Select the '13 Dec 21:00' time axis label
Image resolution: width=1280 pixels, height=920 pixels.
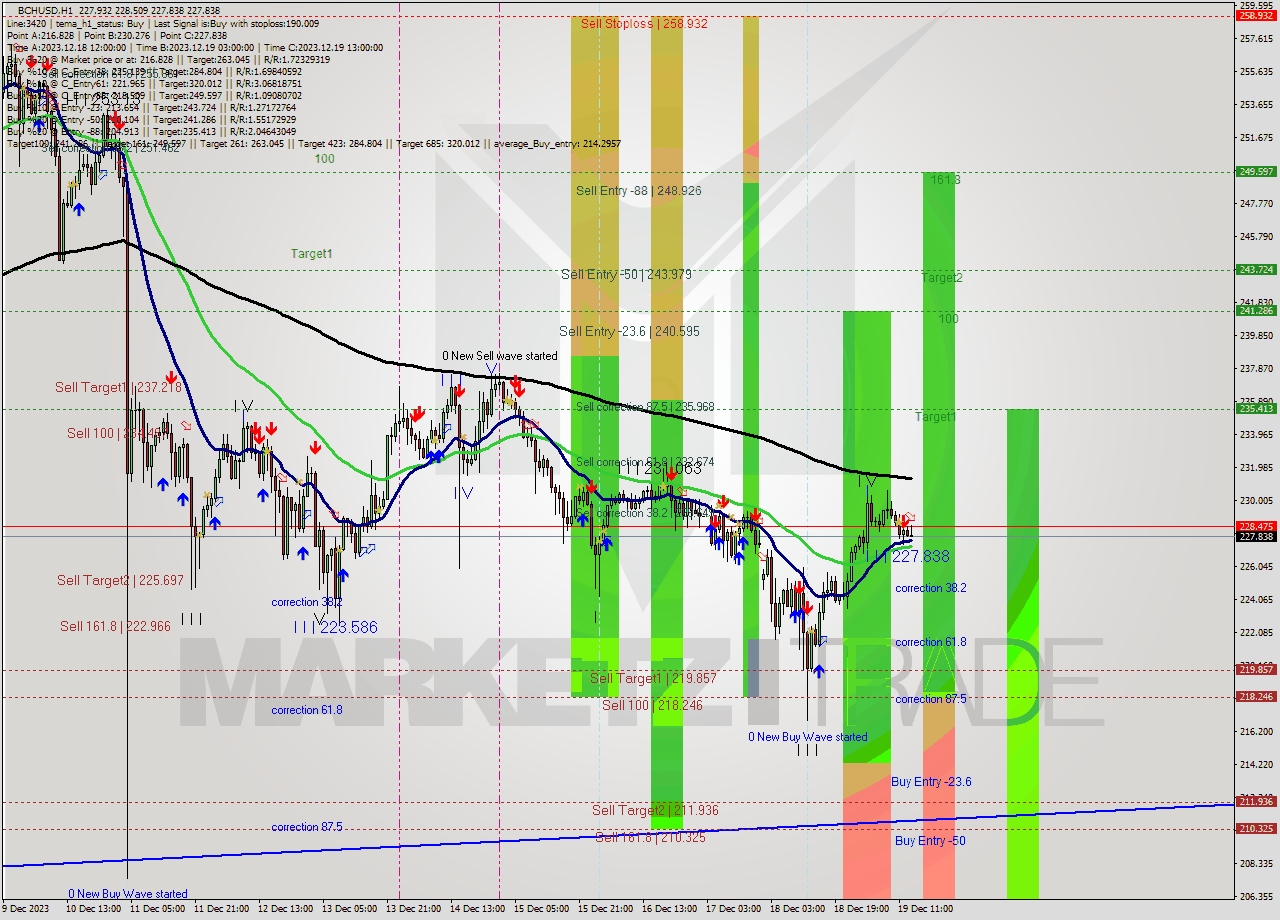coord(413,909)
